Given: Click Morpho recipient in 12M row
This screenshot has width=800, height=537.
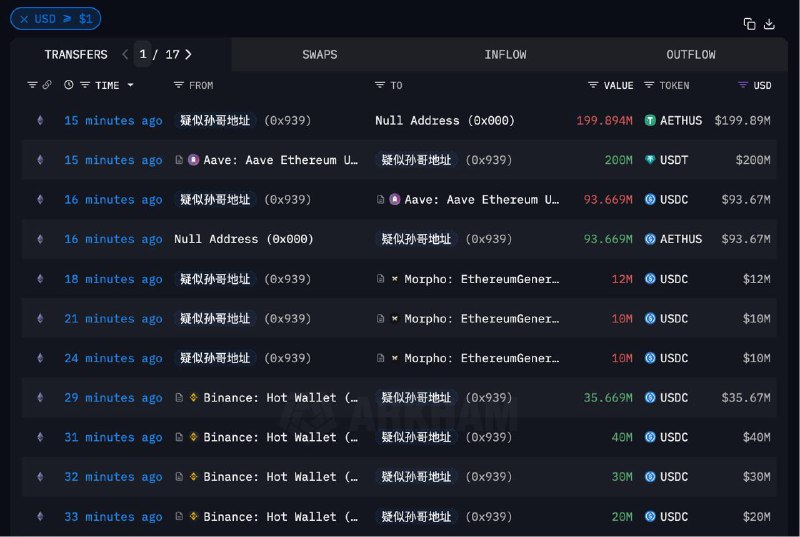Looking at the screenshot, I should click(x=481, y=279).
